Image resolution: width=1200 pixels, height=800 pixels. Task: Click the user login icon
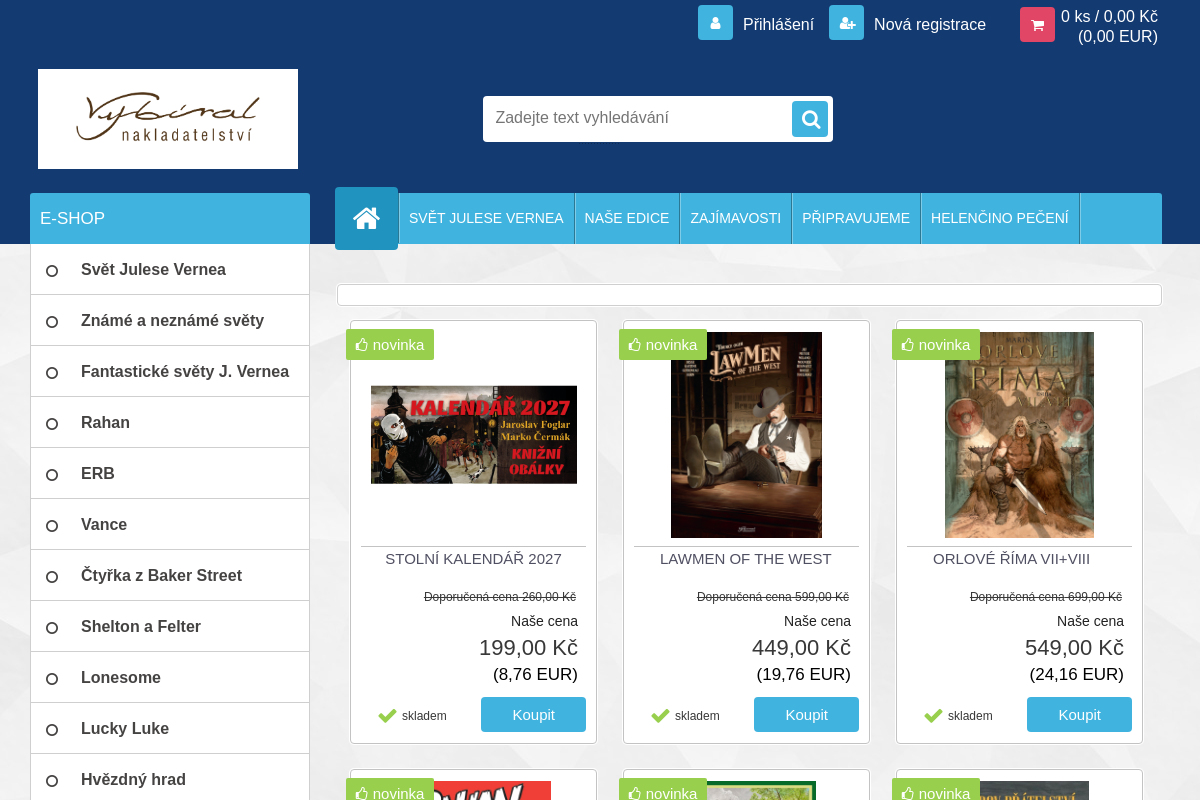pyautogui.click(x=715, y=23)
